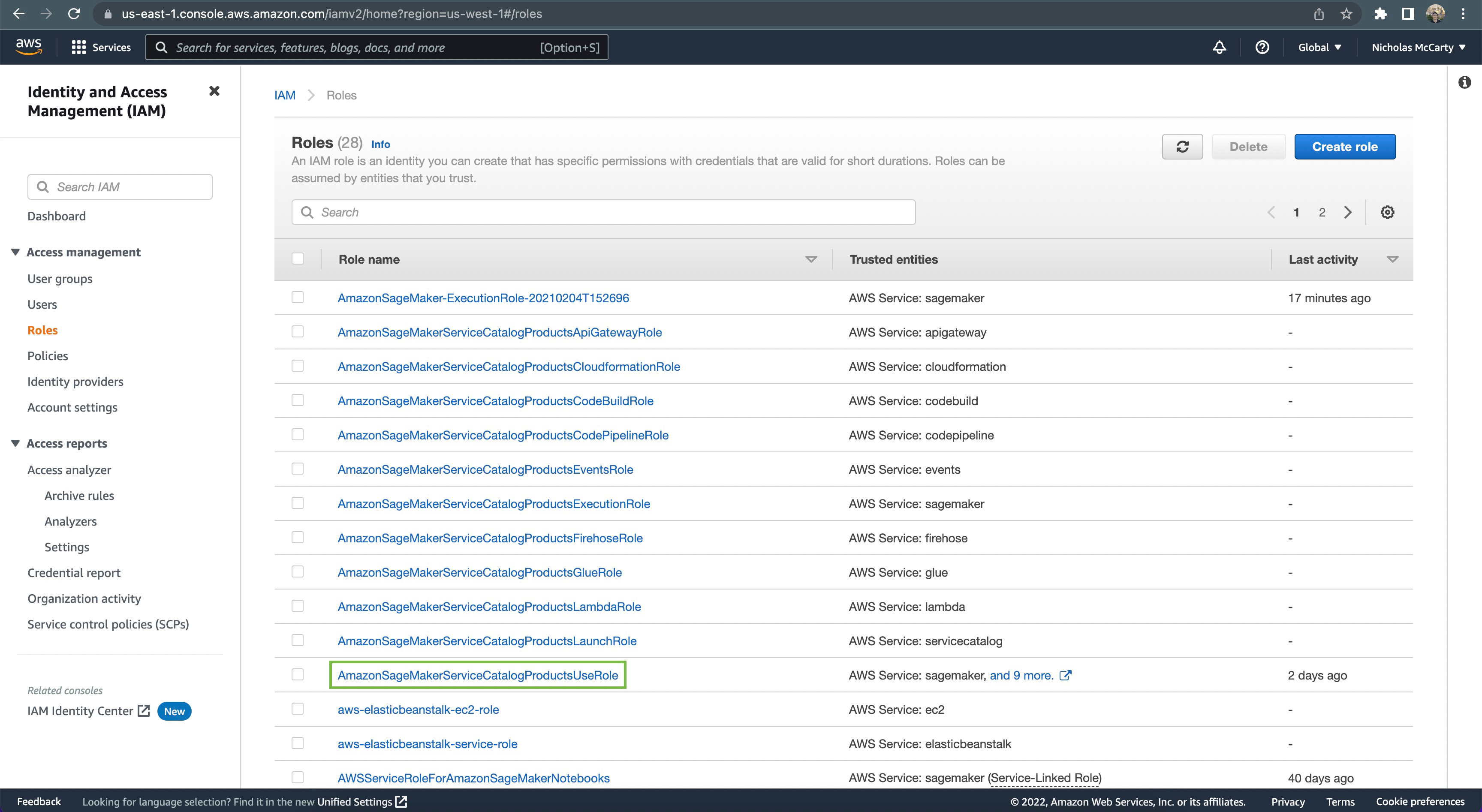The width and height of the screenshot is (1482, 812).
Task: Open the notifications bell
Action: point(1219,47)
